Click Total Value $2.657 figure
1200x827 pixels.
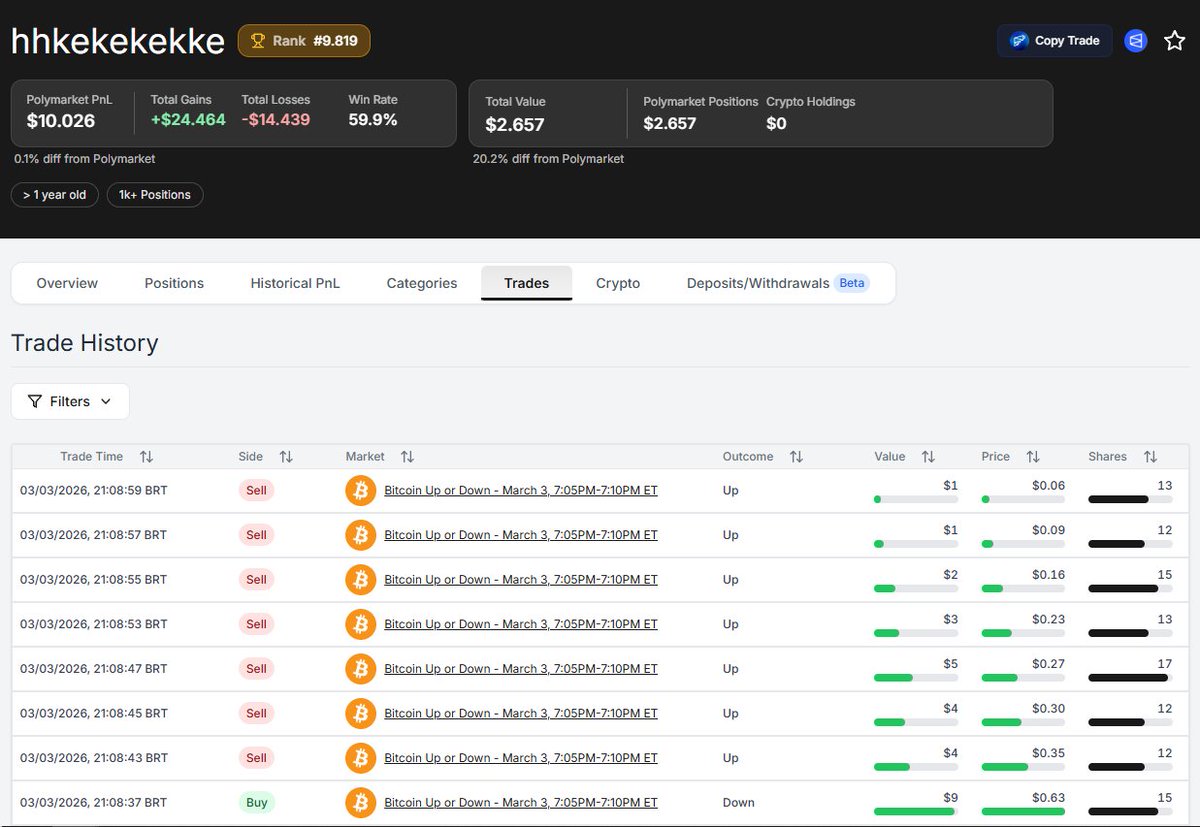pos(515,124)
